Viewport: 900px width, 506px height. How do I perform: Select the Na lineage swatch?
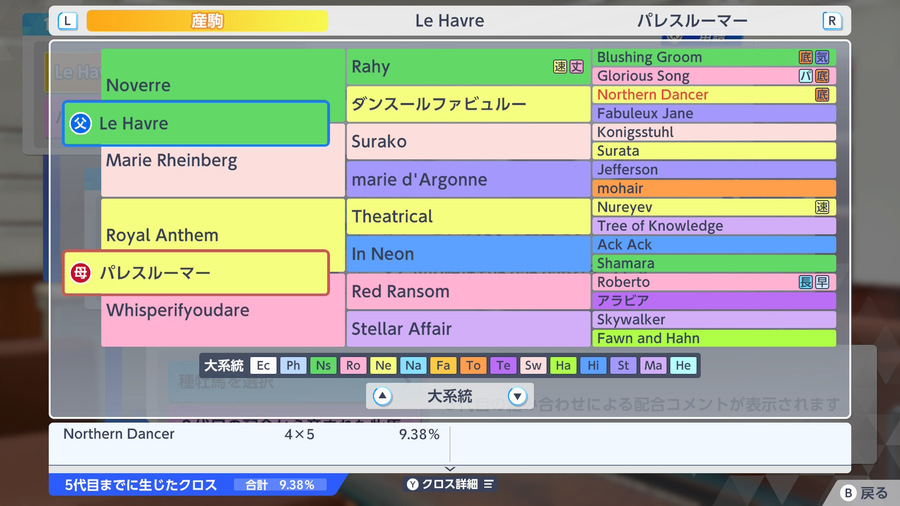tap(413, 365)
